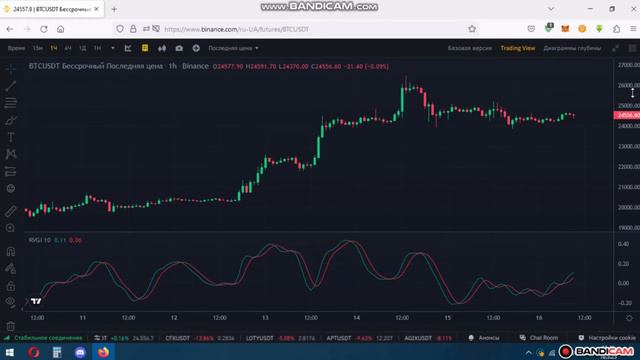This screenshot has width=640, height=360.
Task: Open Opera from the taskbar
Action: [x=33, y=352]
